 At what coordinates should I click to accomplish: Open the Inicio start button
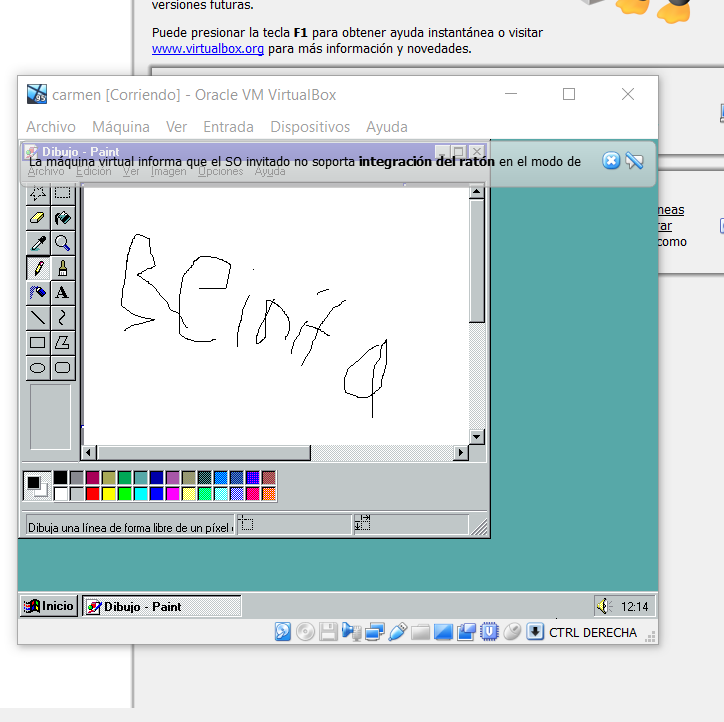click(x=49, y=606)
